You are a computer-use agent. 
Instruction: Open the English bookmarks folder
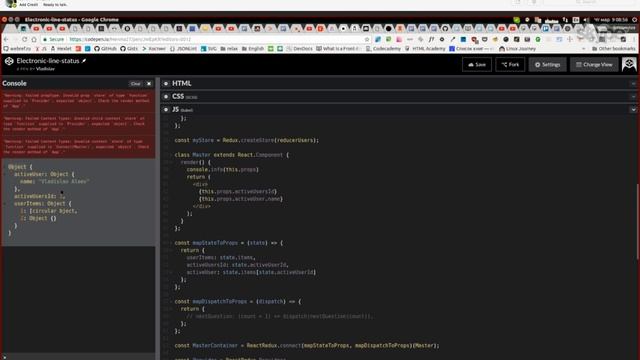[253, 49]
